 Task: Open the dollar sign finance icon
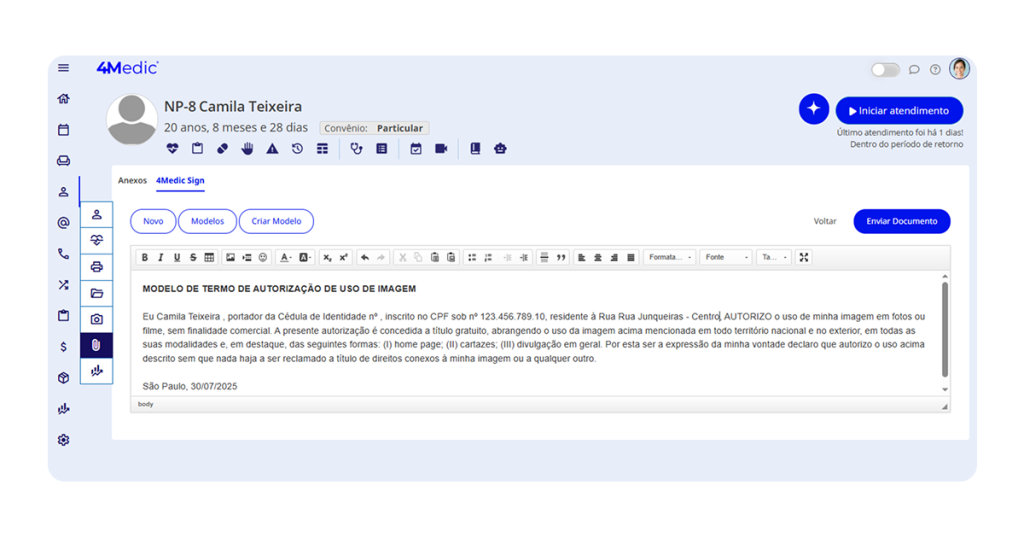click(x=63, y=347)
